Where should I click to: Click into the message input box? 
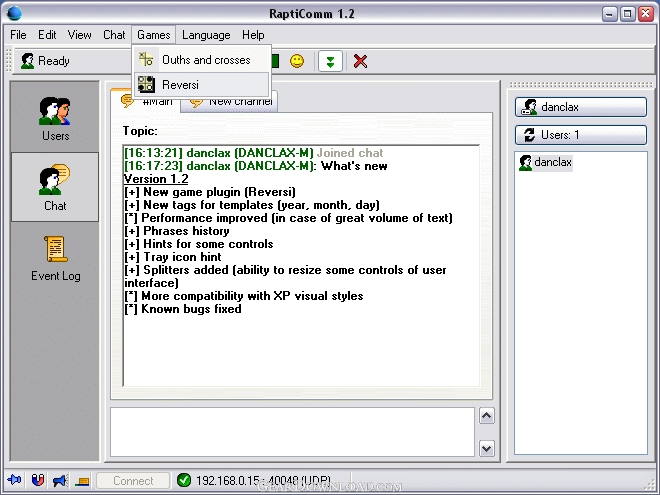pos(292,432)
